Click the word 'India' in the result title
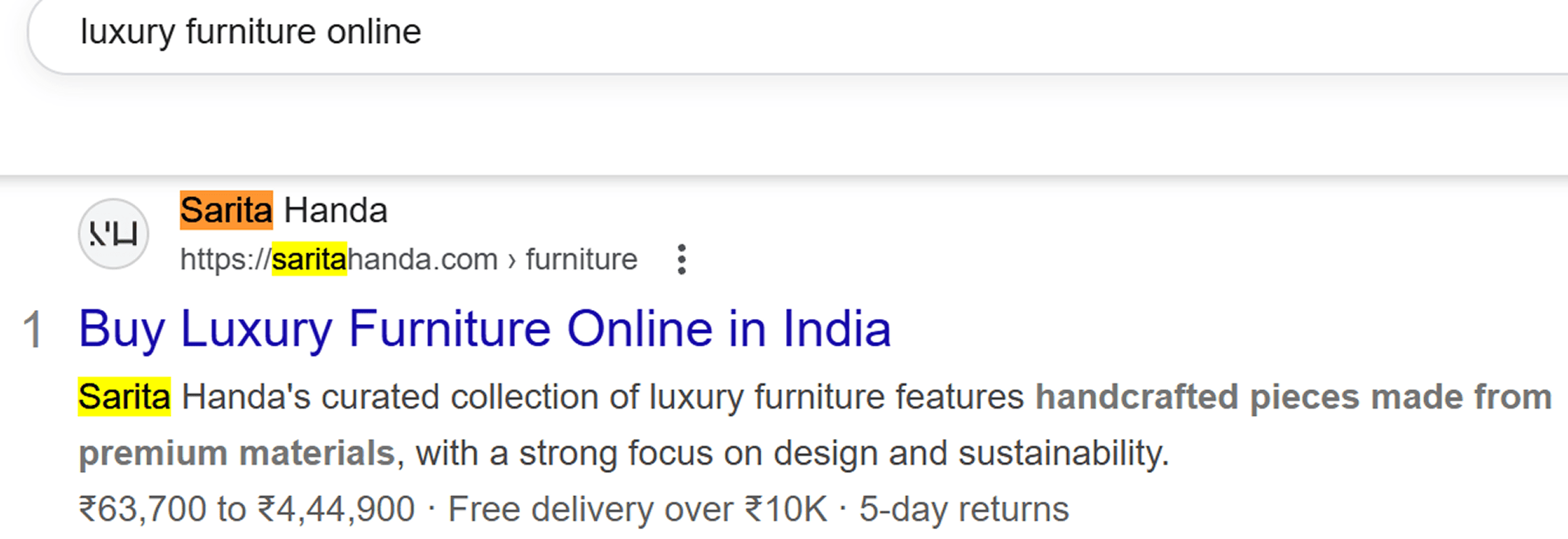Image resolution: width=1568 pixels, height=539 pixels. tap(836, 329)
